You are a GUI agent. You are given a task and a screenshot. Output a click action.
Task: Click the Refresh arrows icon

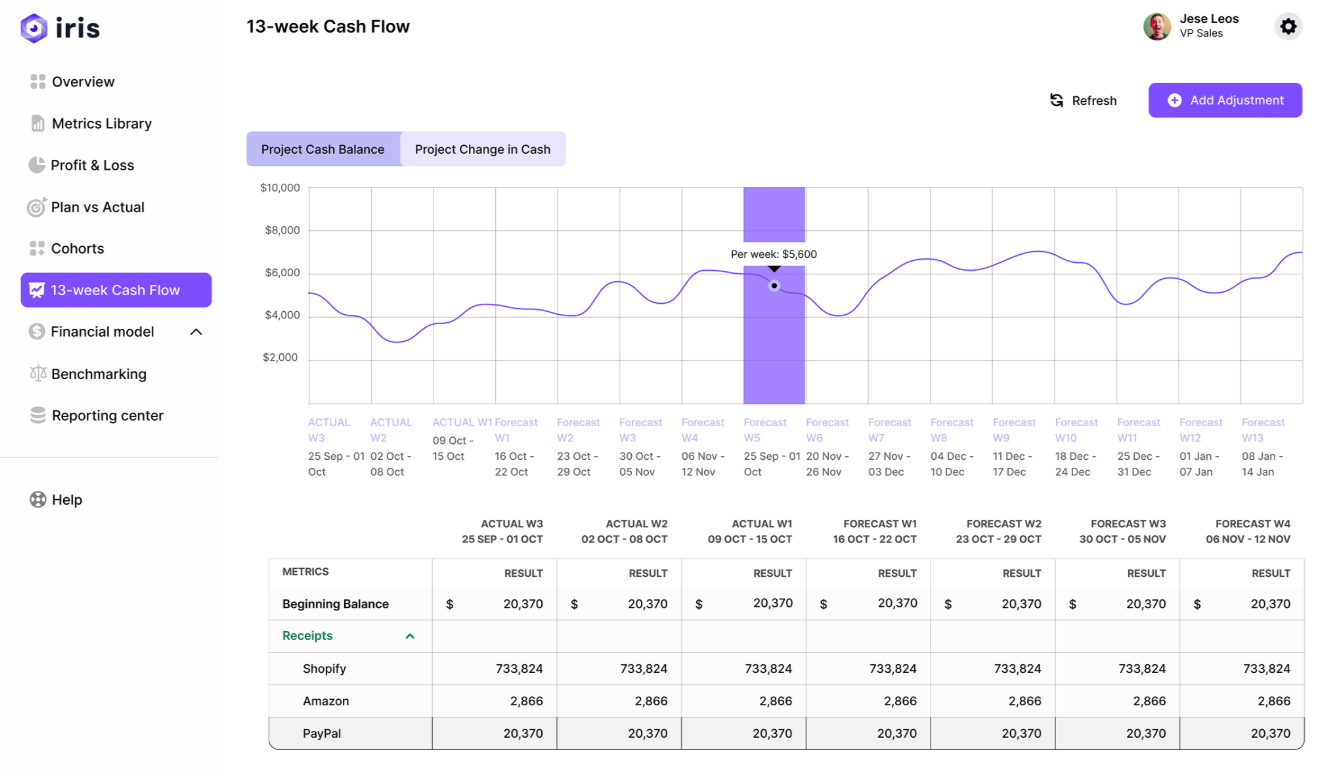[1056, 100]
